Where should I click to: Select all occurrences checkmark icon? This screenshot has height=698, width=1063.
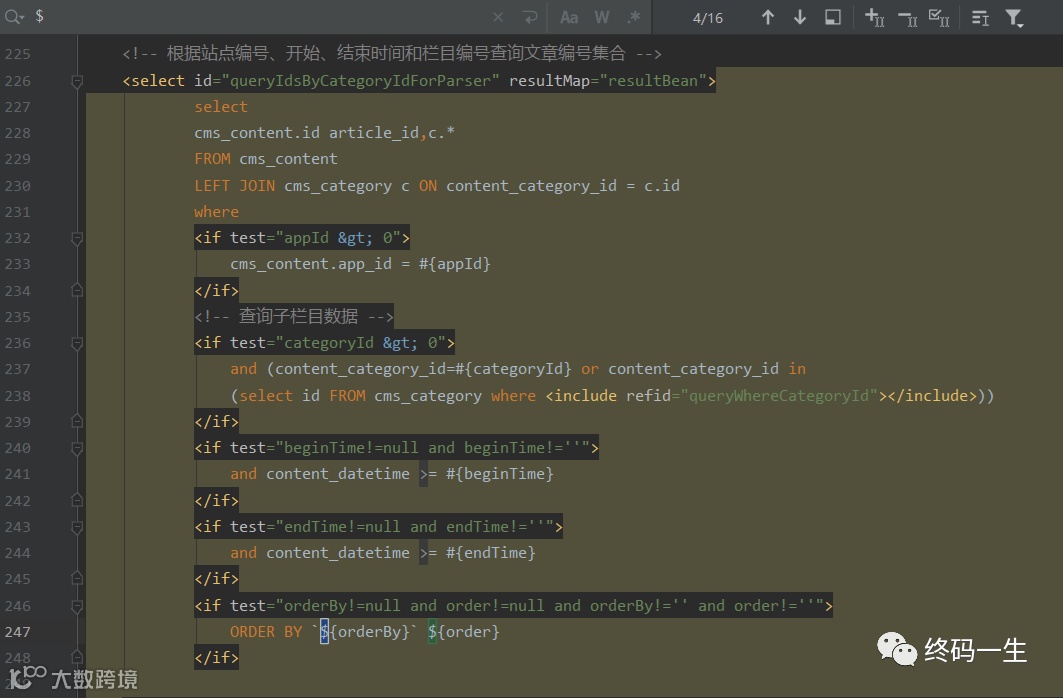939,17
